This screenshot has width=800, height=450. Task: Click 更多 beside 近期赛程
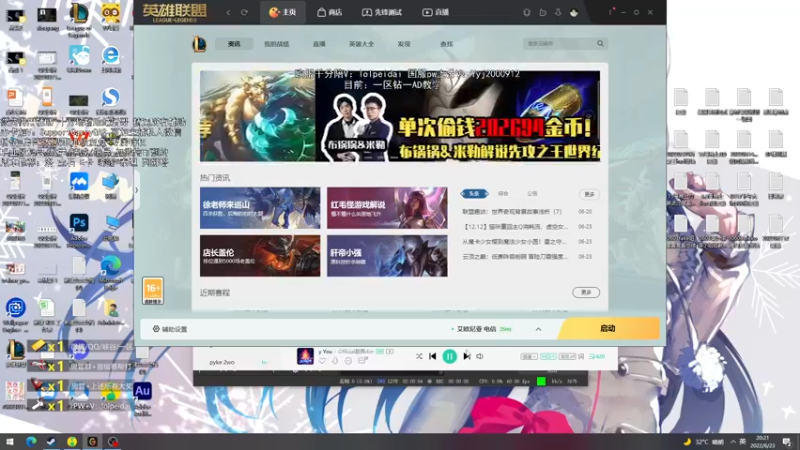[586, 292]
